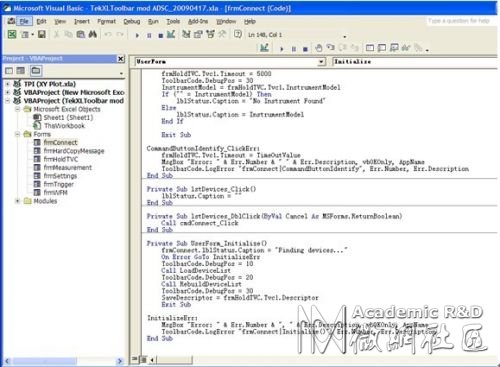Collapse the Forms folder in the project tree
The height and width of the screenshot is (367, 500).
[x=17, y=134]
